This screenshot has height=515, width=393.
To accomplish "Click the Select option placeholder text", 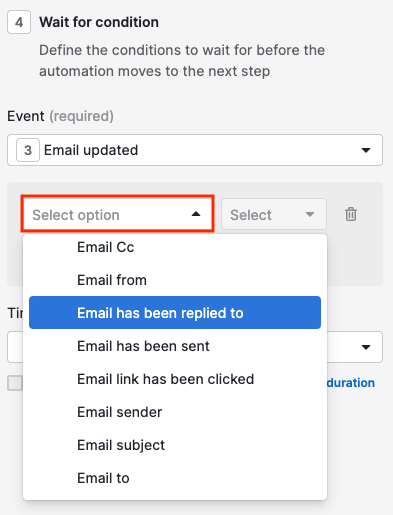I will point(76,215).
